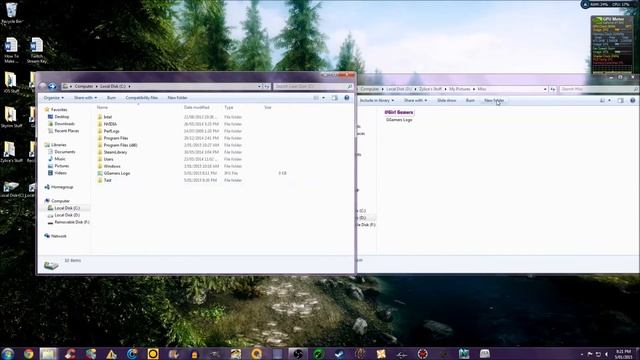Sort by Date modified column

point(196,107)
